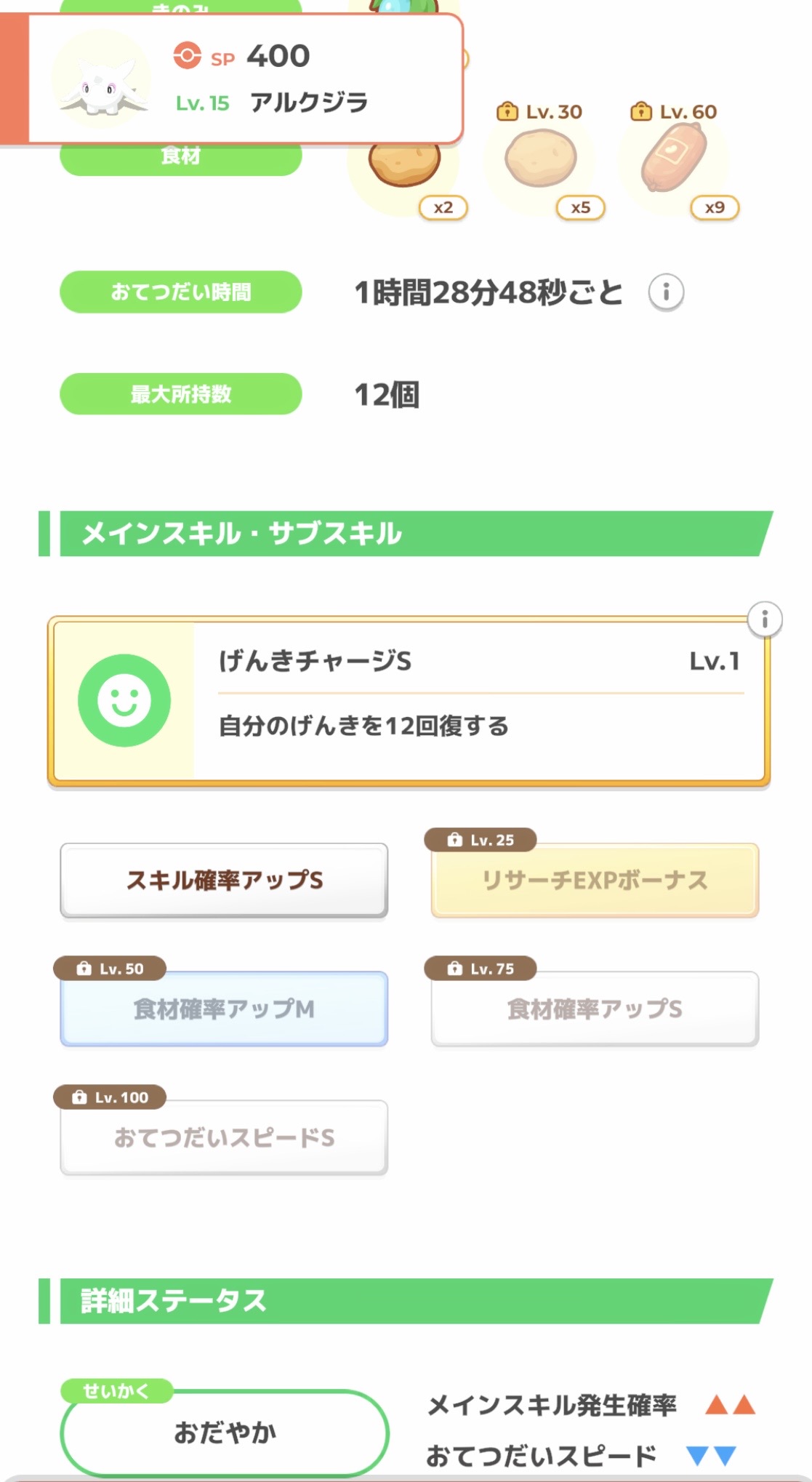This screenshot has width=812, height=1482.
Task: Tap the おてつだい時間 green label
Action: click(x=180, y=292)
